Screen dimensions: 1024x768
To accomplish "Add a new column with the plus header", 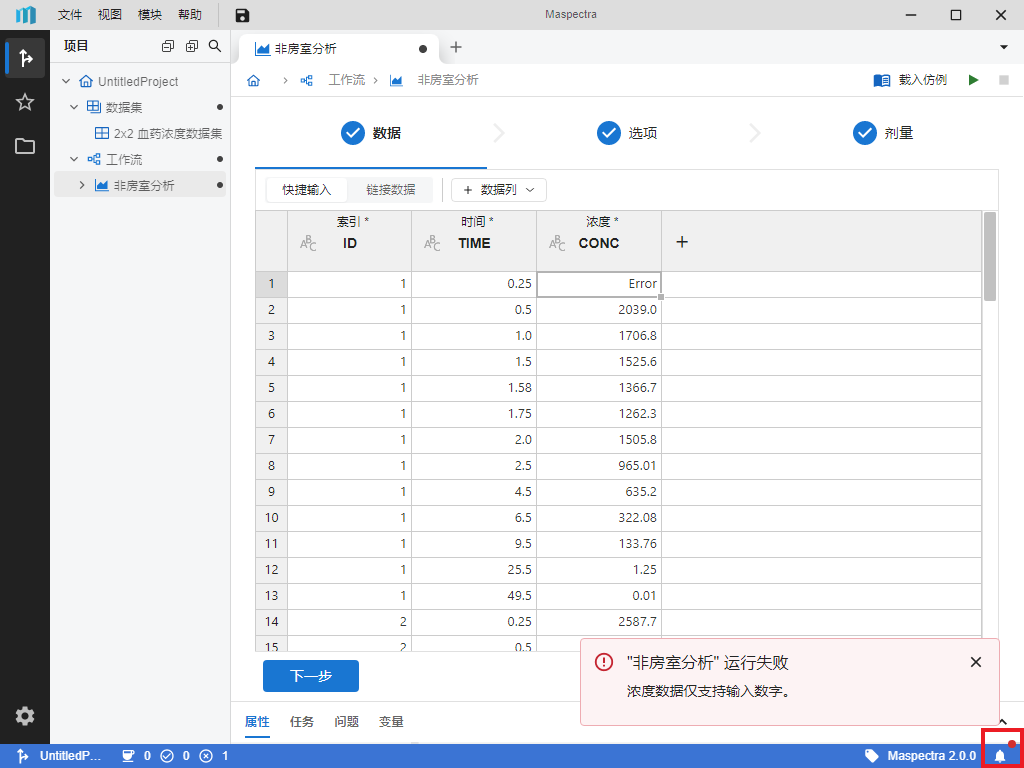I will point(682,242).
